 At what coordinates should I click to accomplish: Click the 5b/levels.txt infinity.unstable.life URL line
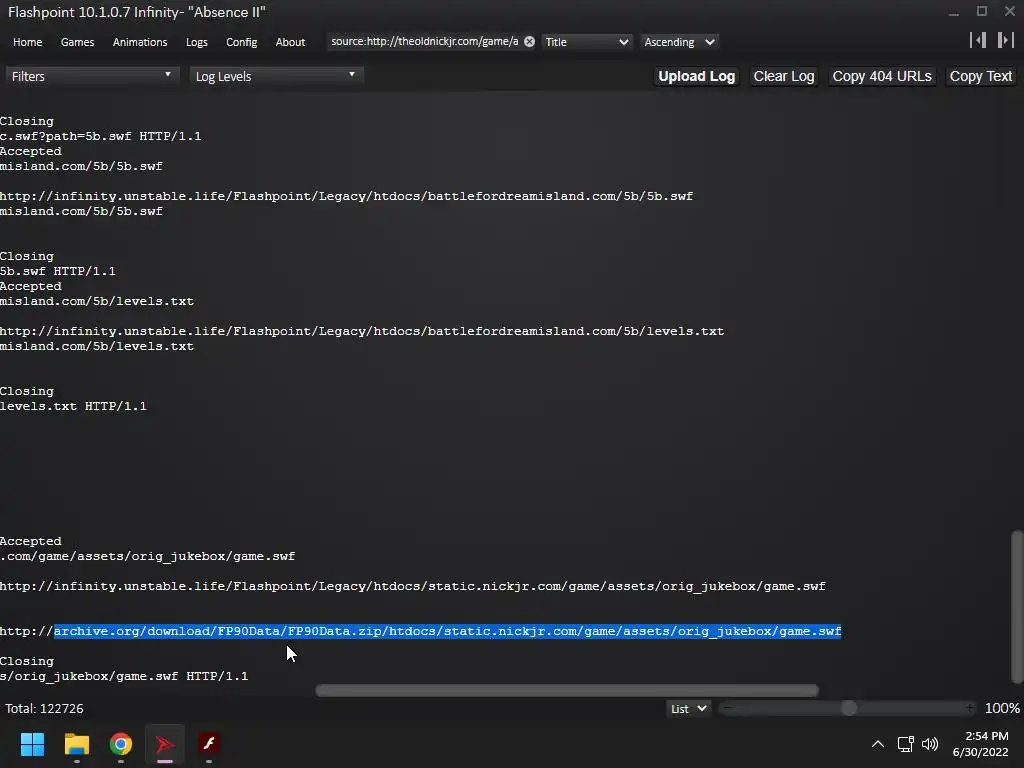(362, 331)
